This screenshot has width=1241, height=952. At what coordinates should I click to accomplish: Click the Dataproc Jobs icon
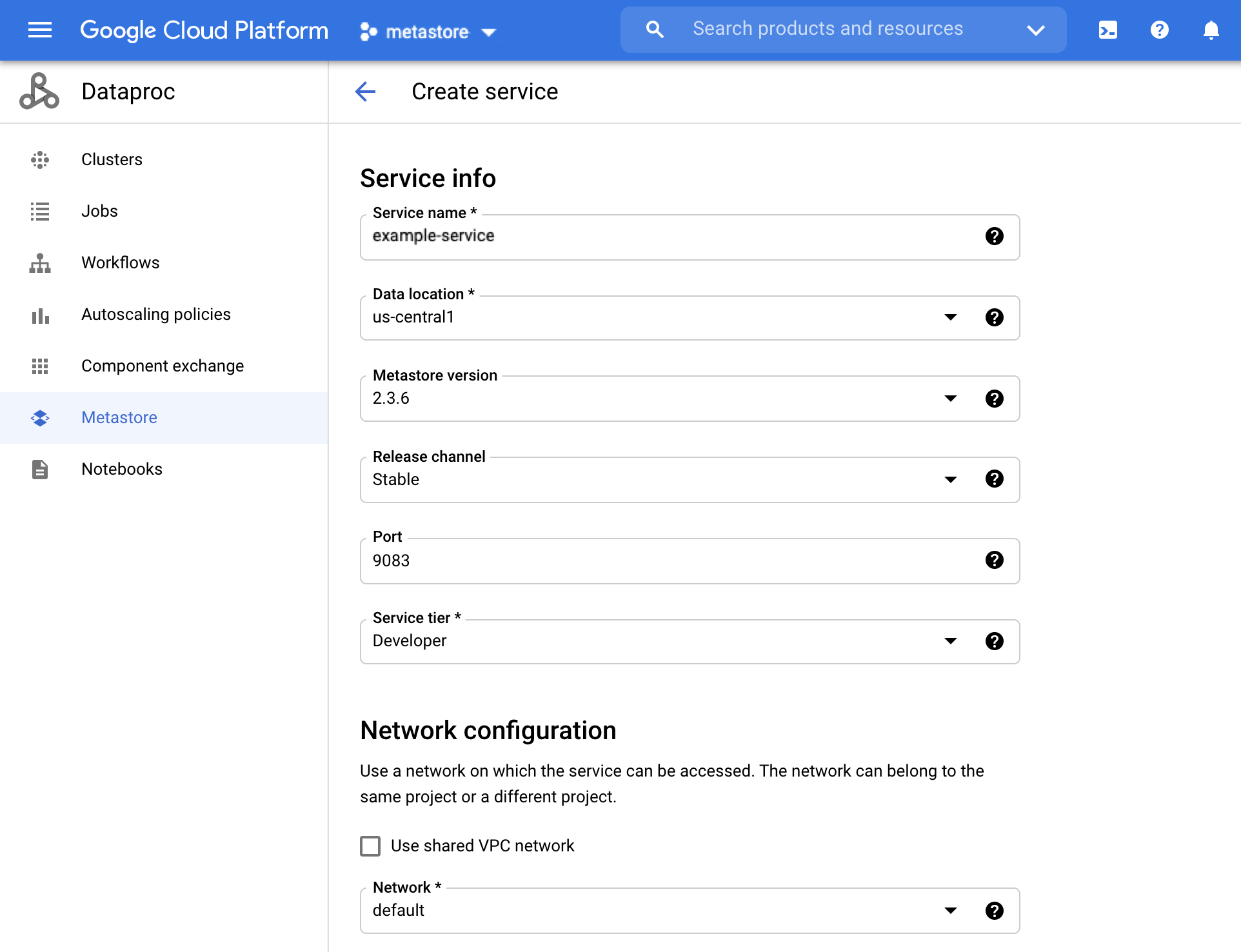pos(40,211)
